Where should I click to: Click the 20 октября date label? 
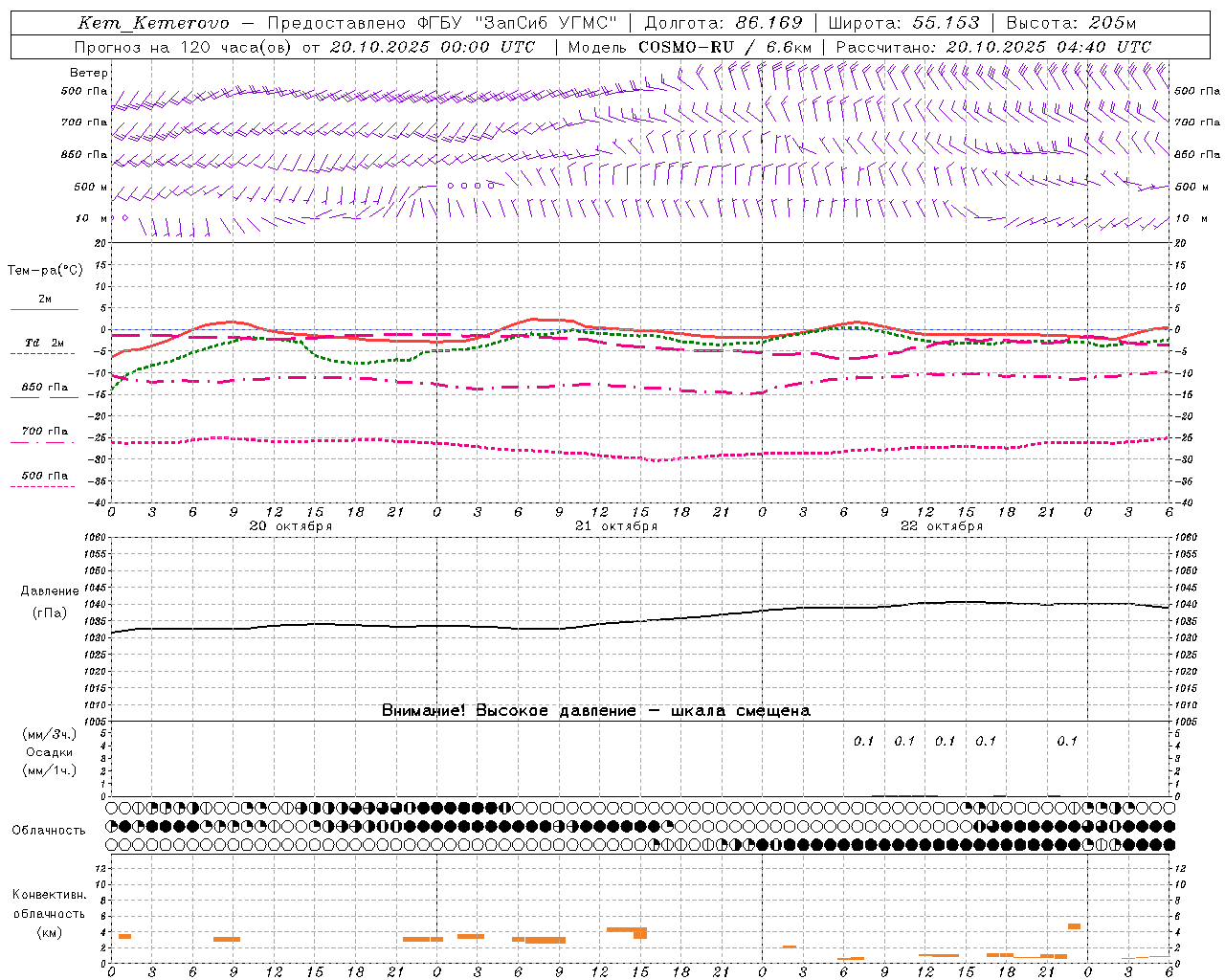(291, 526)
